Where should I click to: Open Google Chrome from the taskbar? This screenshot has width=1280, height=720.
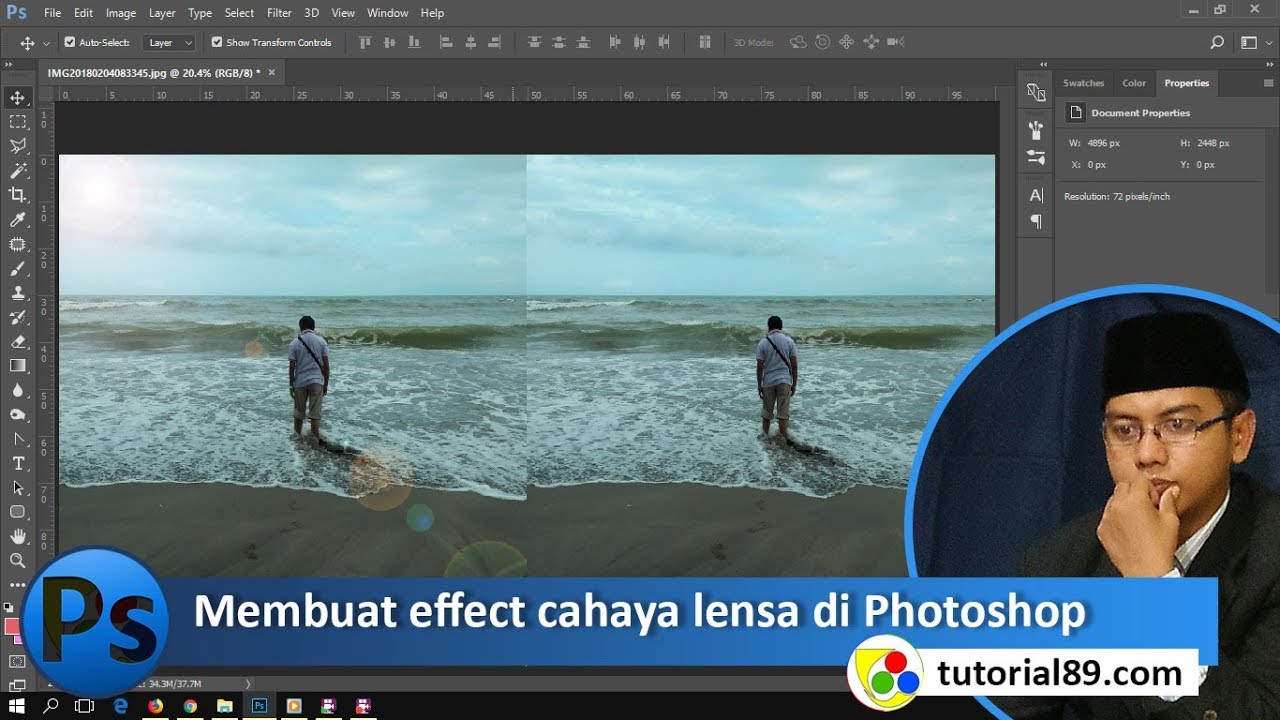tap(190, 706)
